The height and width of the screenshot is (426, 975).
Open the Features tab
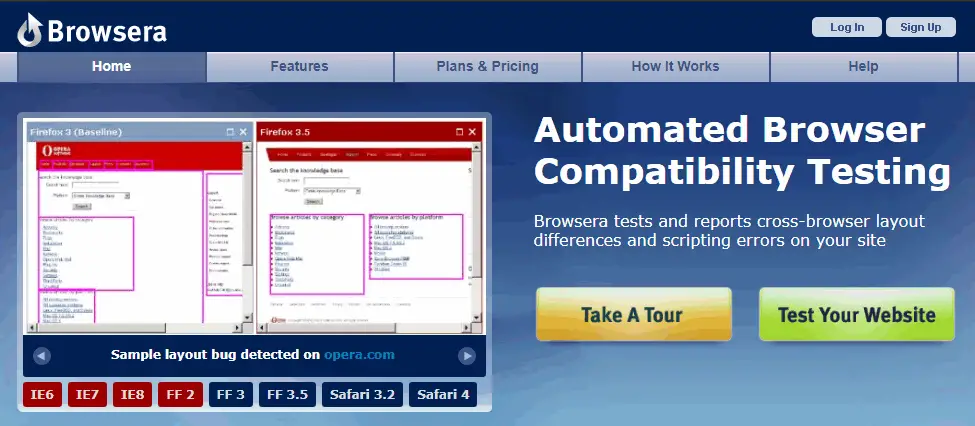coord(299,67)
